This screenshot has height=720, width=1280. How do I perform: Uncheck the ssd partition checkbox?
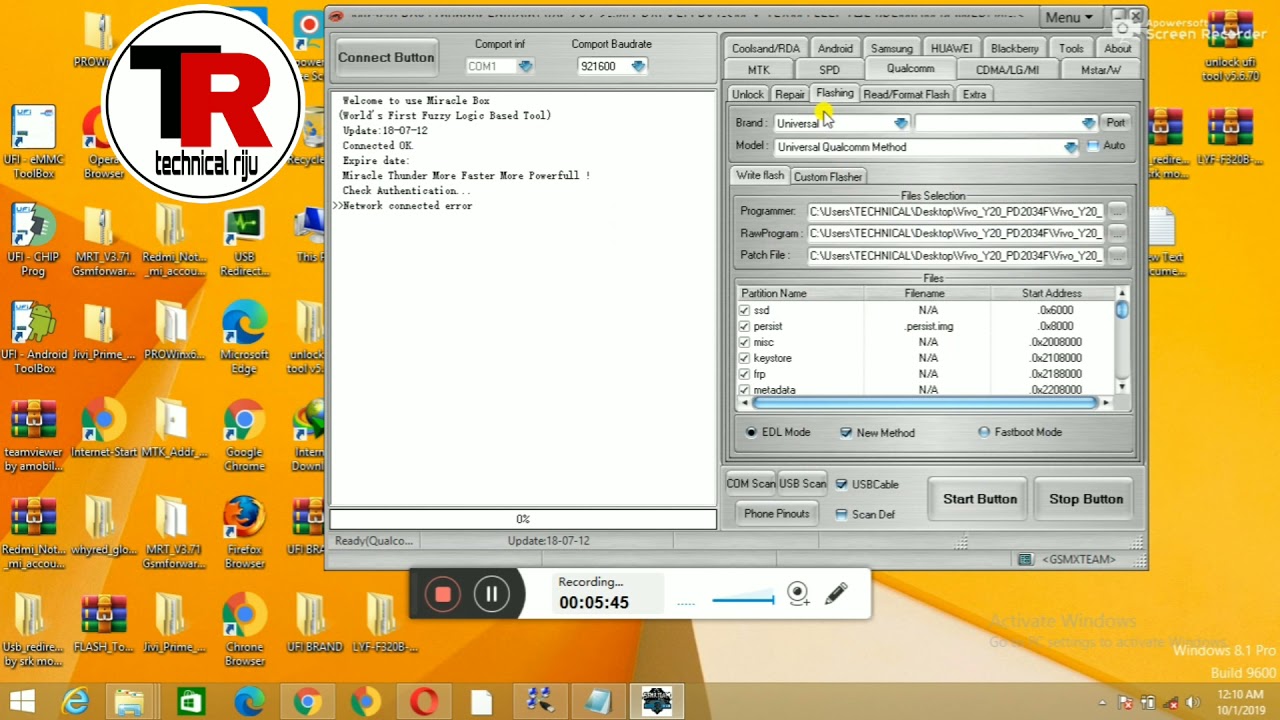point(744,310)
